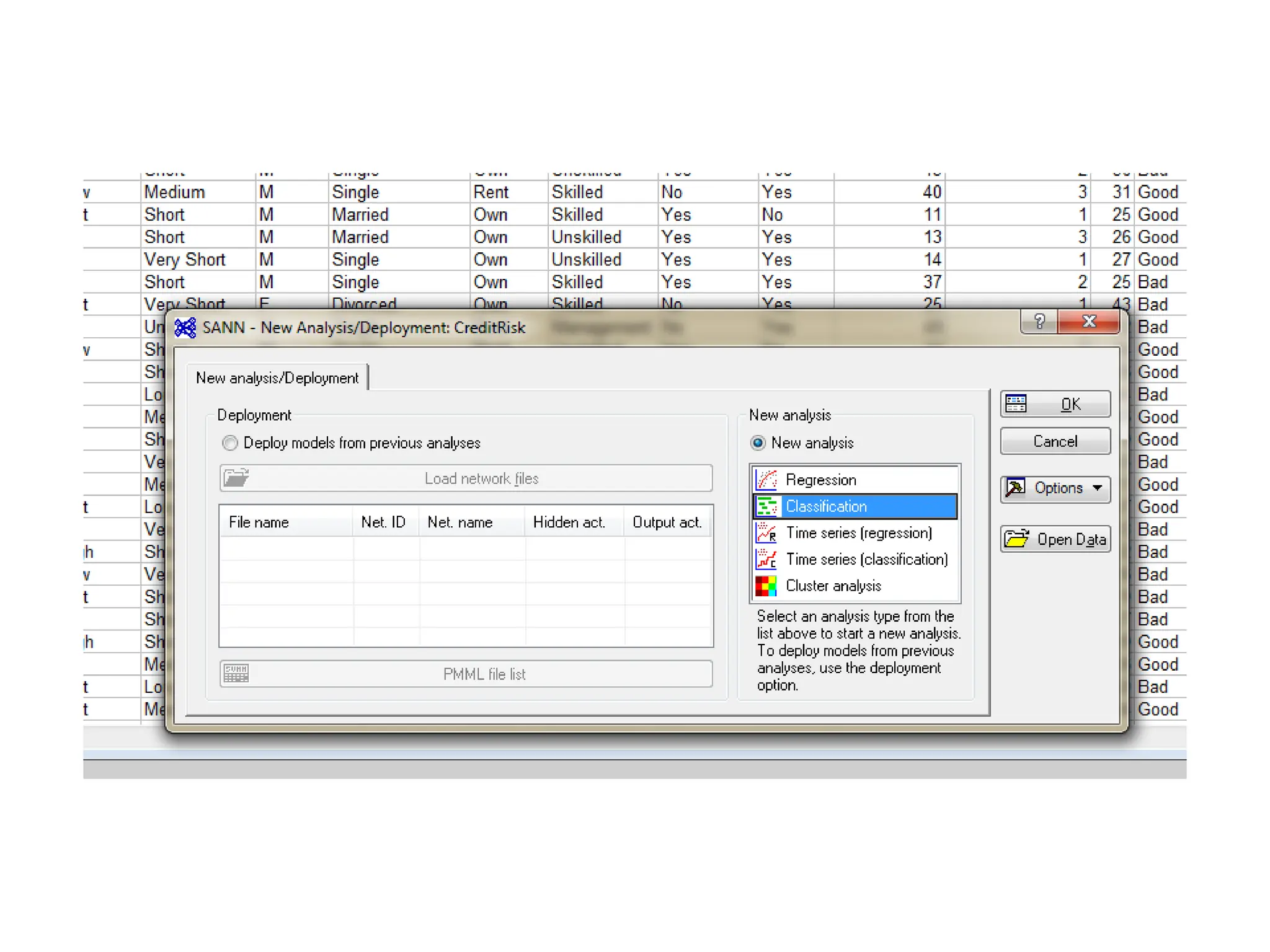Click the Regression analysis icon
Viewport: 1270px width, 952px height.
(x=766, y=480)
